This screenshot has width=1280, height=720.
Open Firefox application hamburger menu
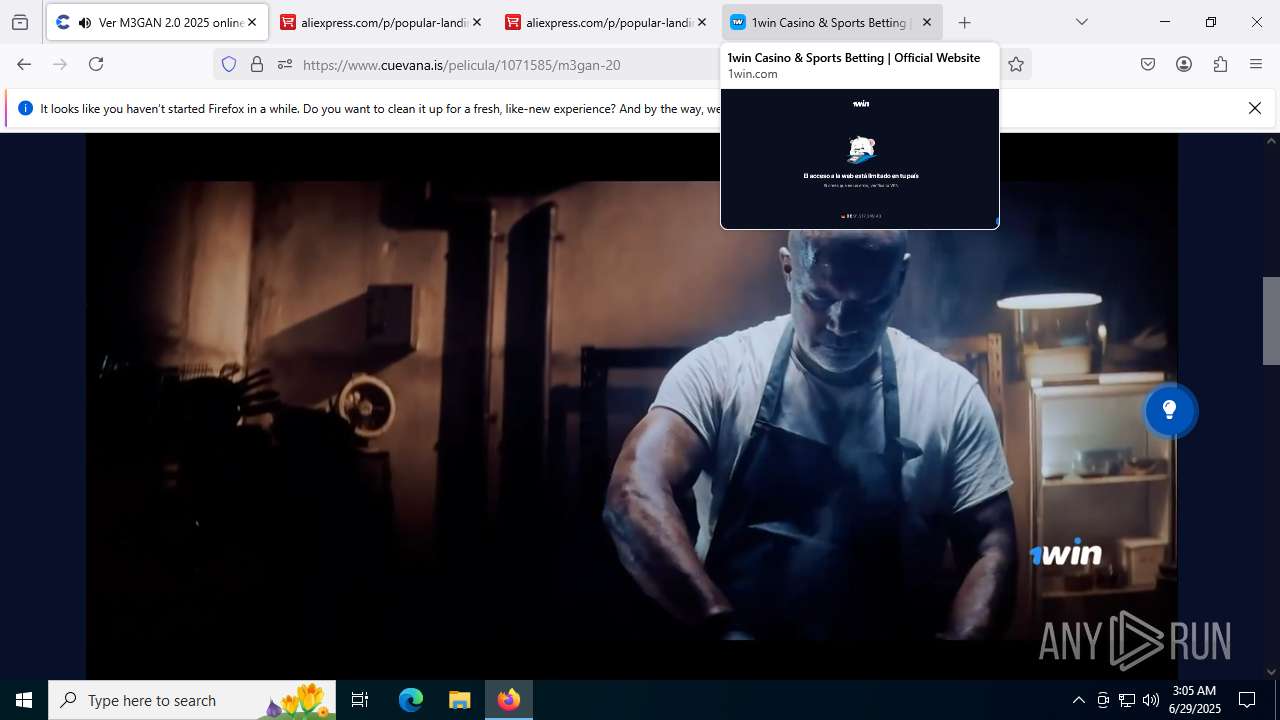click(x=1256, y=64)
